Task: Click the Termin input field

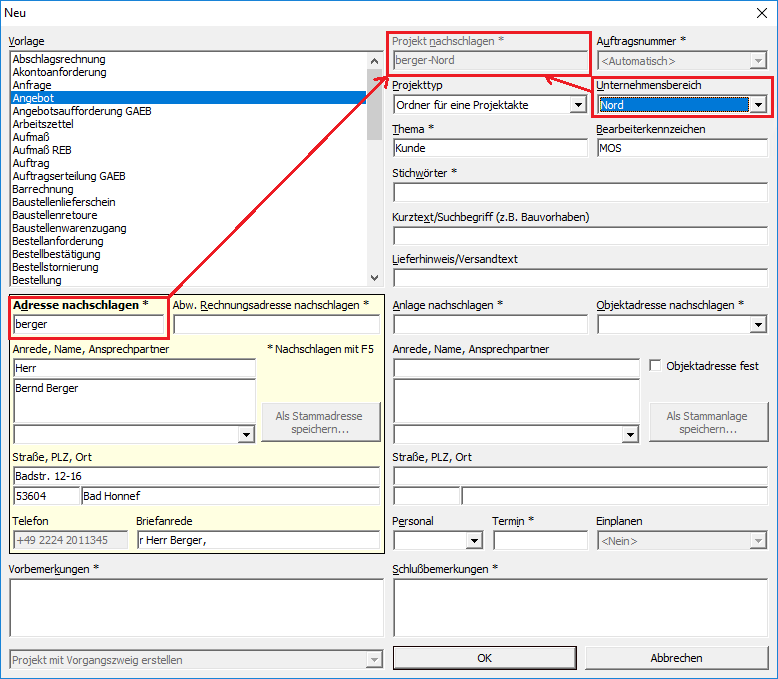Action: [540, 541]
